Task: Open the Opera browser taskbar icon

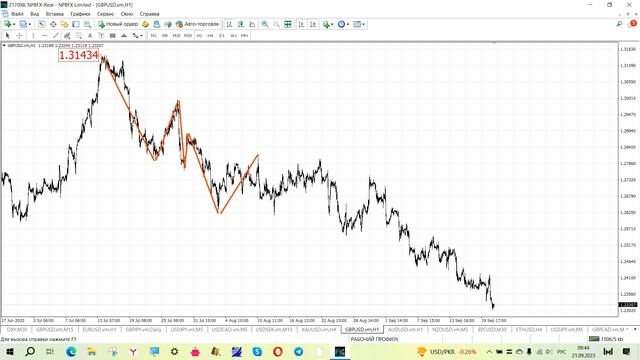Action: click(278, 351)
